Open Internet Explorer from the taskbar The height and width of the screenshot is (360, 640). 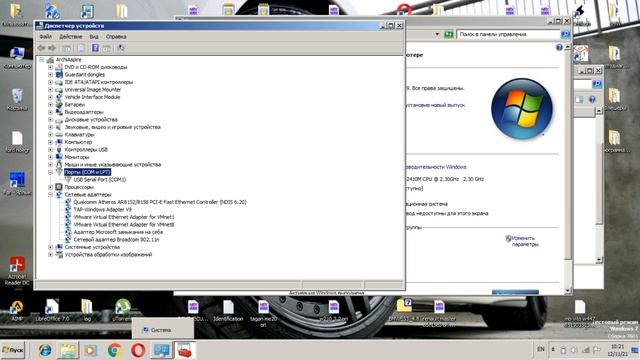coord(45,350)
